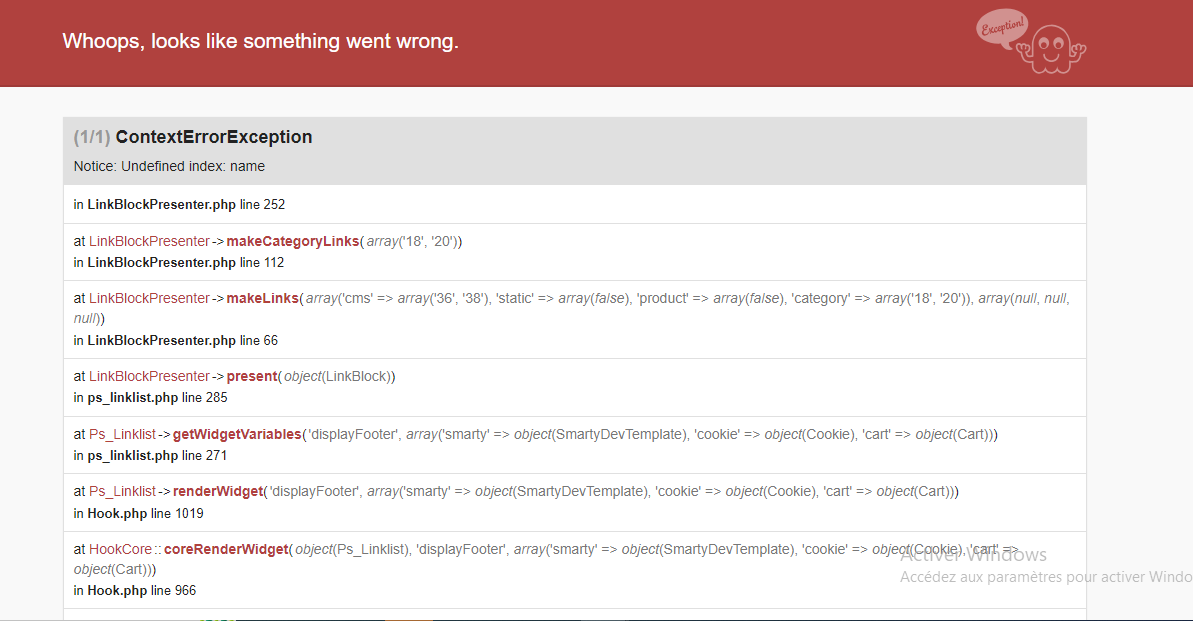Open LinkBlockPresenter class link in present row
The height and width of the screenshot is (621, 1193).
149,376
